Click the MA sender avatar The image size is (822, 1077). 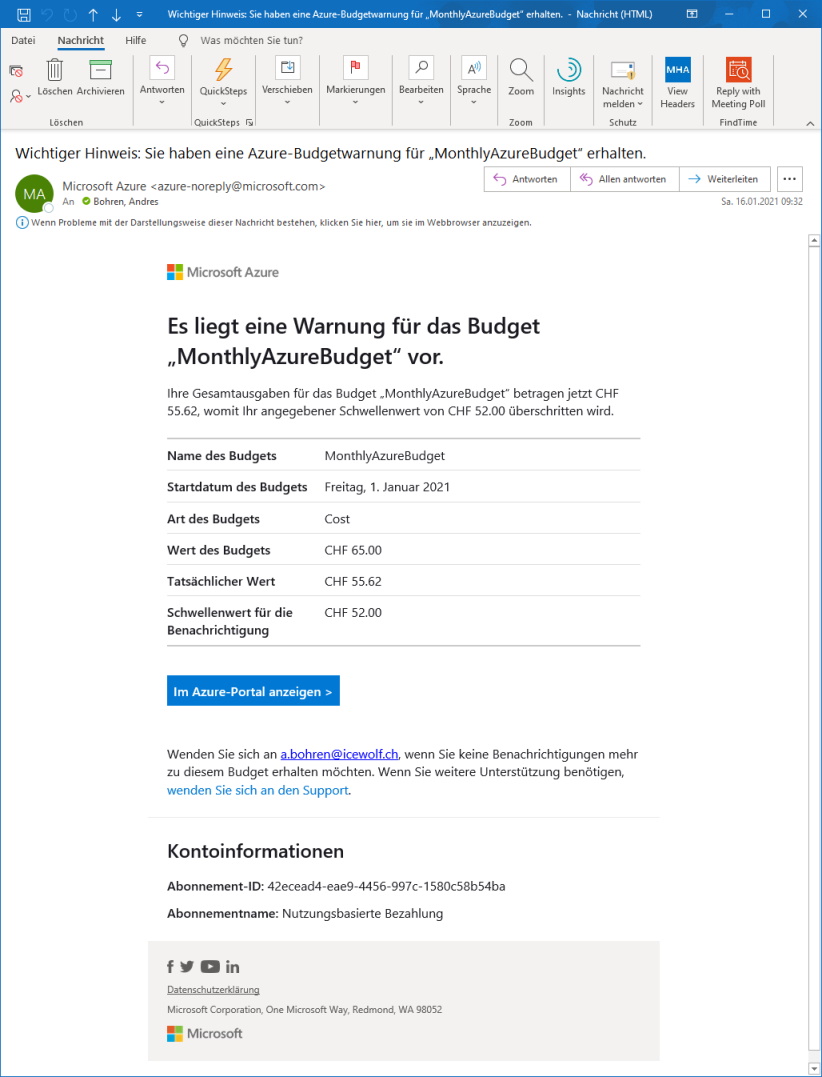point(34,194)
